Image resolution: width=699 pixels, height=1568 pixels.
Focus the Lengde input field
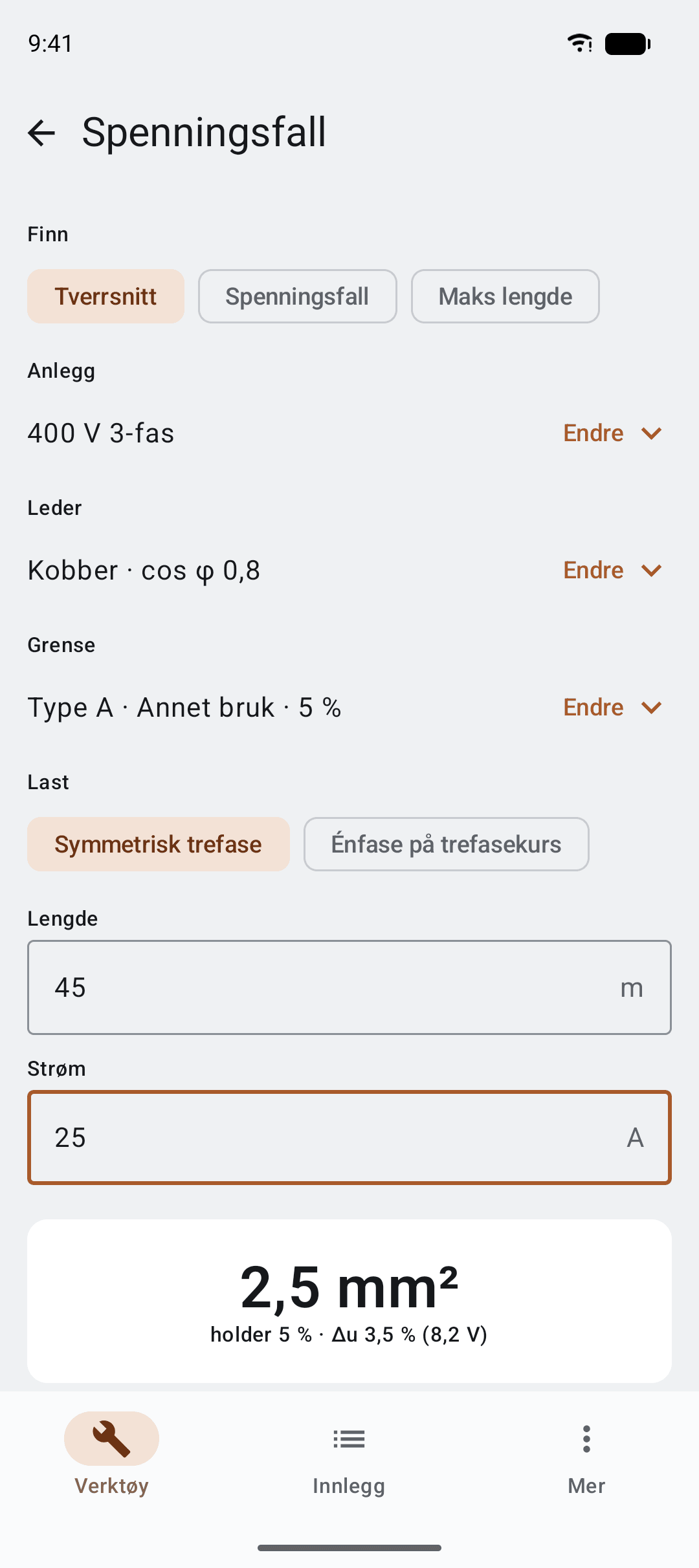349,987
